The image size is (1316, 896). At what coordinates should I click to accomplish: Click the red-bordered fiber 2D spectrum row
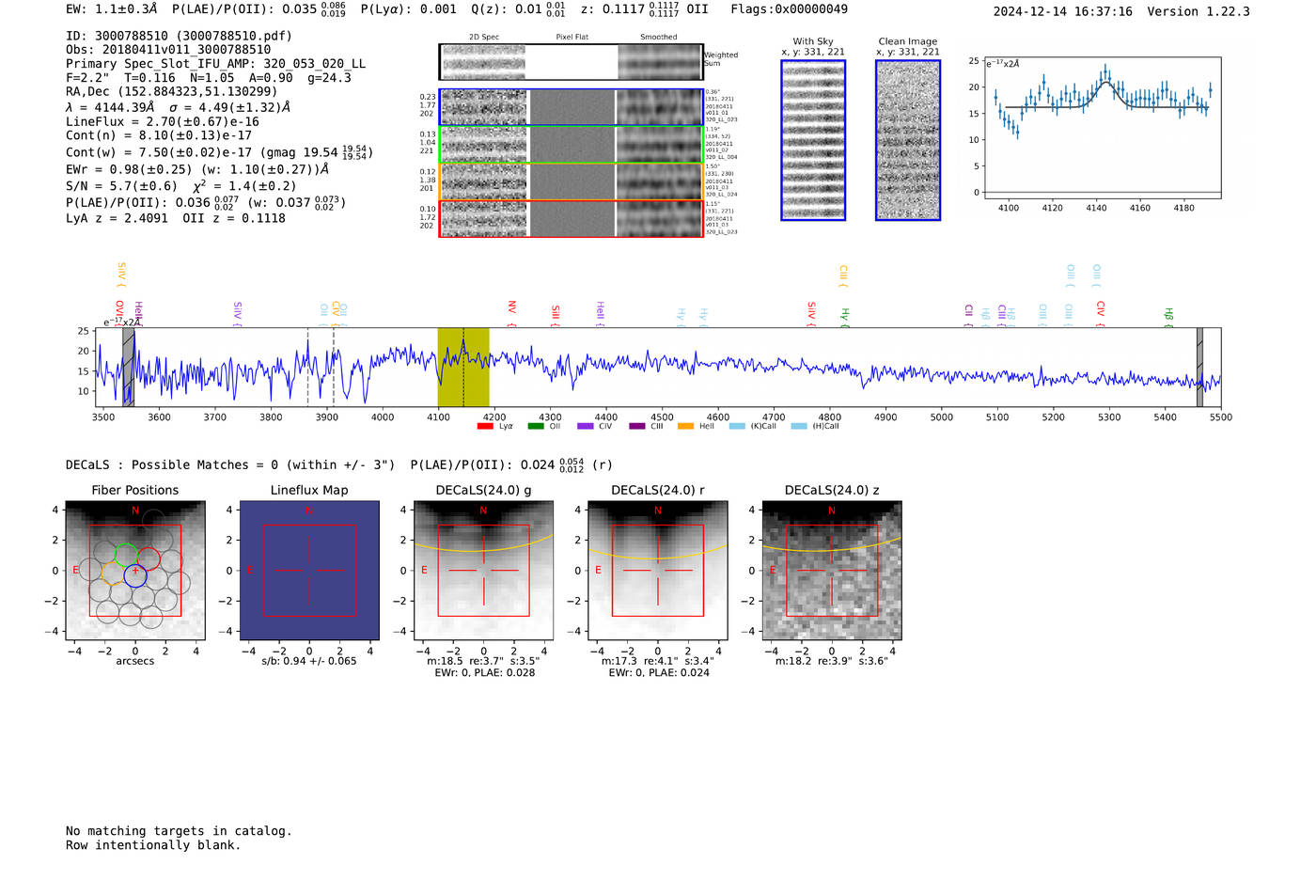pyautogui.click(x=571, y=218)
